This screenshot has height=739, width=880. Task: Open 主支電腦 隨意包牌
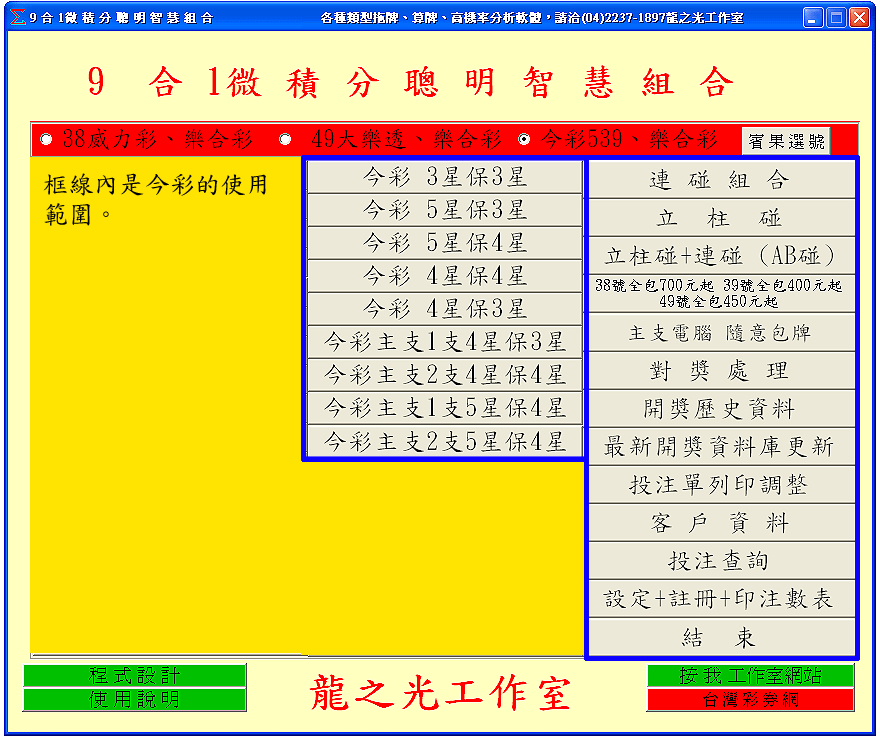[721, 332]
